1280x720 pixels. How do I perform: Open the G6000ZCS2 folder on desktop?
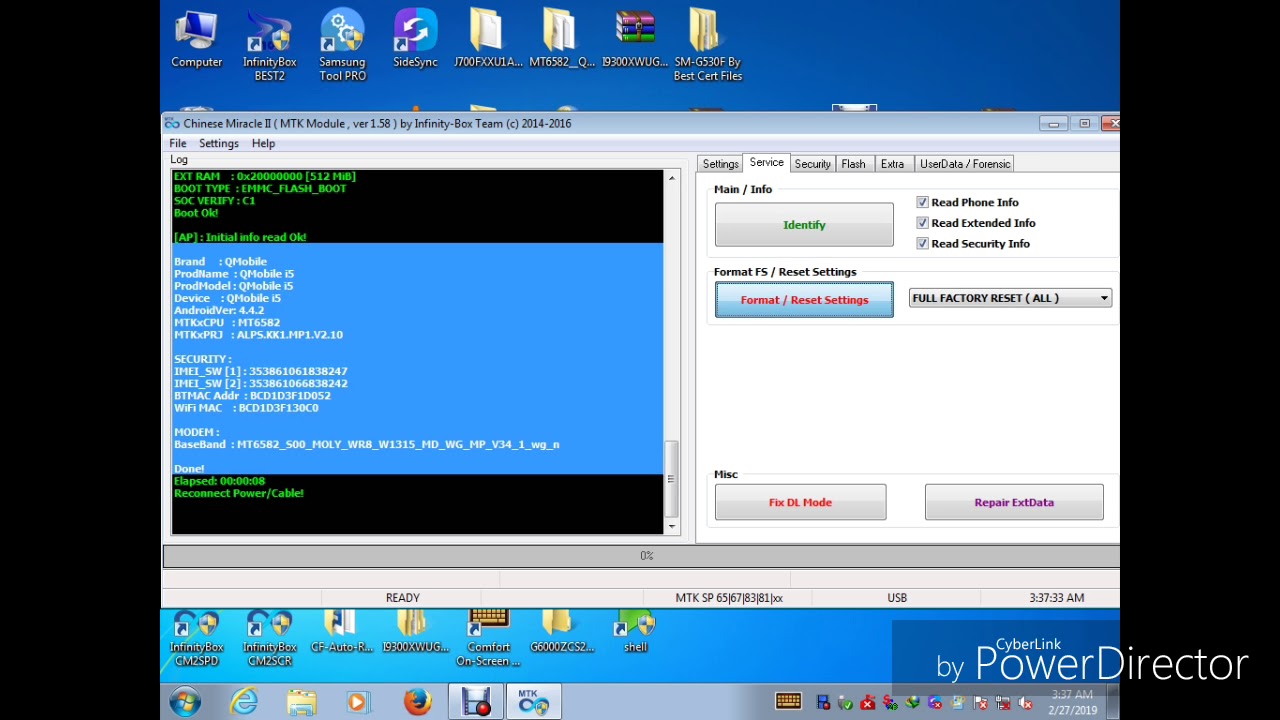tap(561, 633)
